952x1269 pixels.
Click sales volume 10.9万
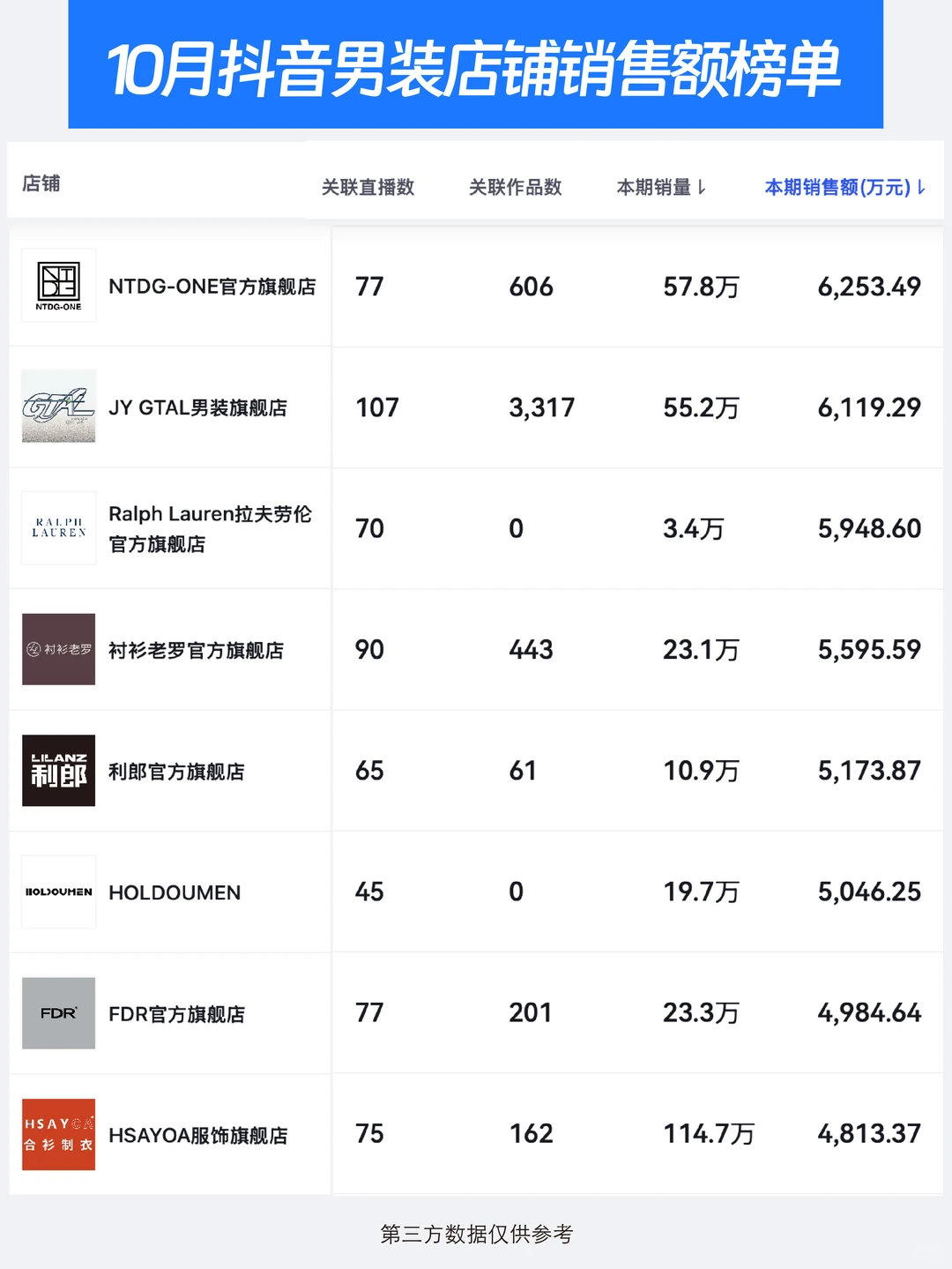point(701,771)
